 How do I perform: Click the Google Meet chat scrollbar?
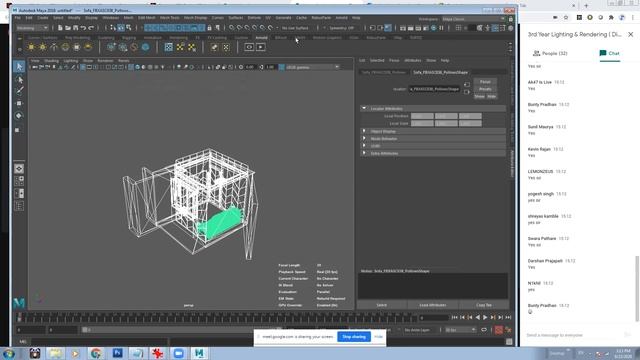[637, 288]
